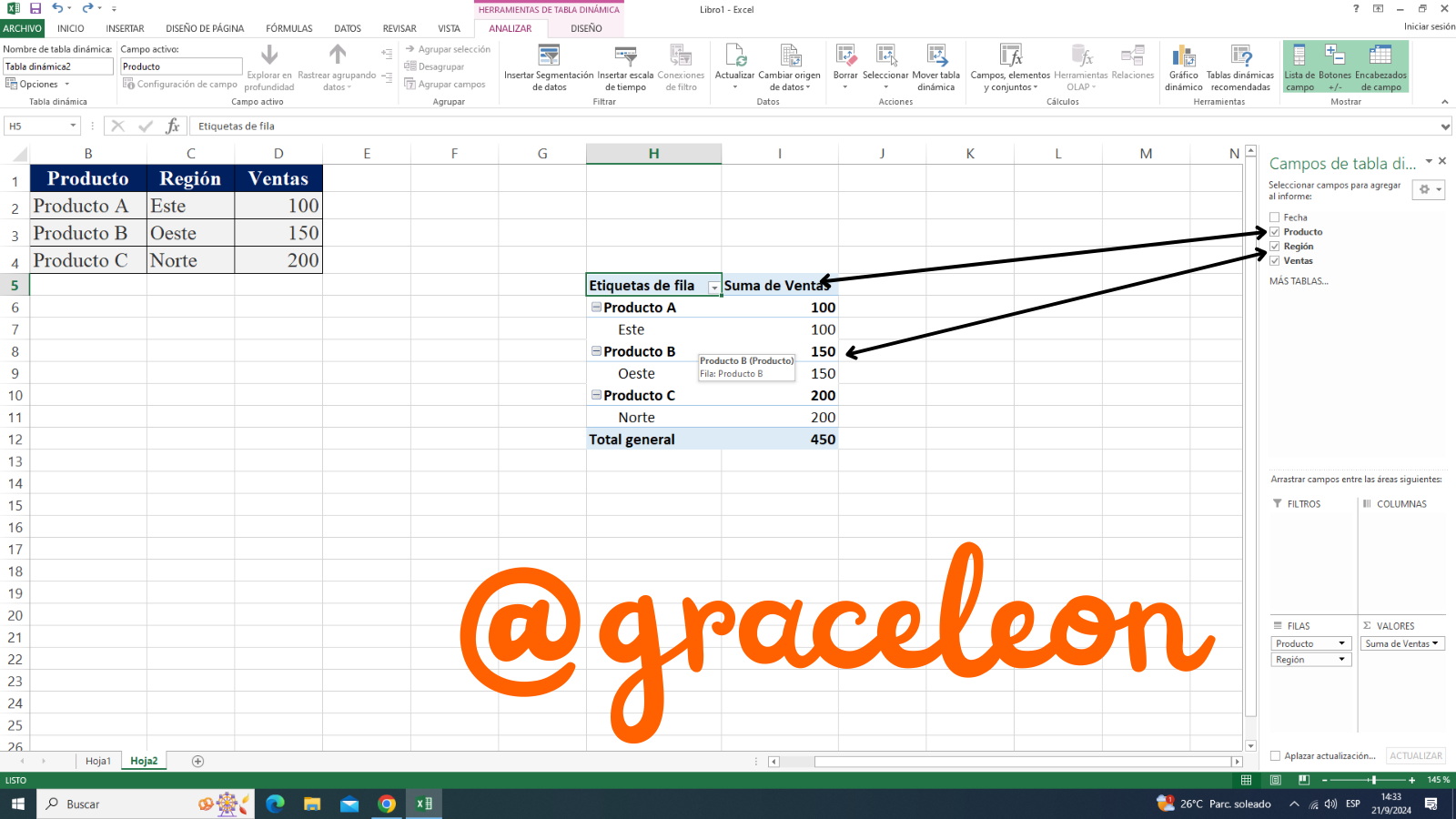Screen dimensions: 1456x819
Task: Click the Windows taskbar search box
Action: (146, 804)
